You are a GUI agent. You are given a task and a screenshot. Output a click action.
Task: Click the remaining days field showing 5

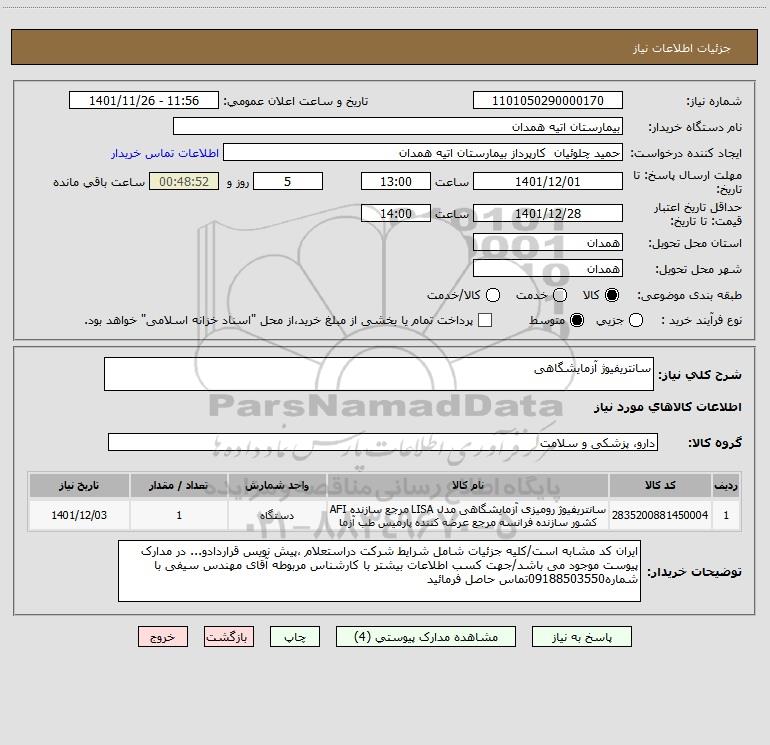[288, 181]
